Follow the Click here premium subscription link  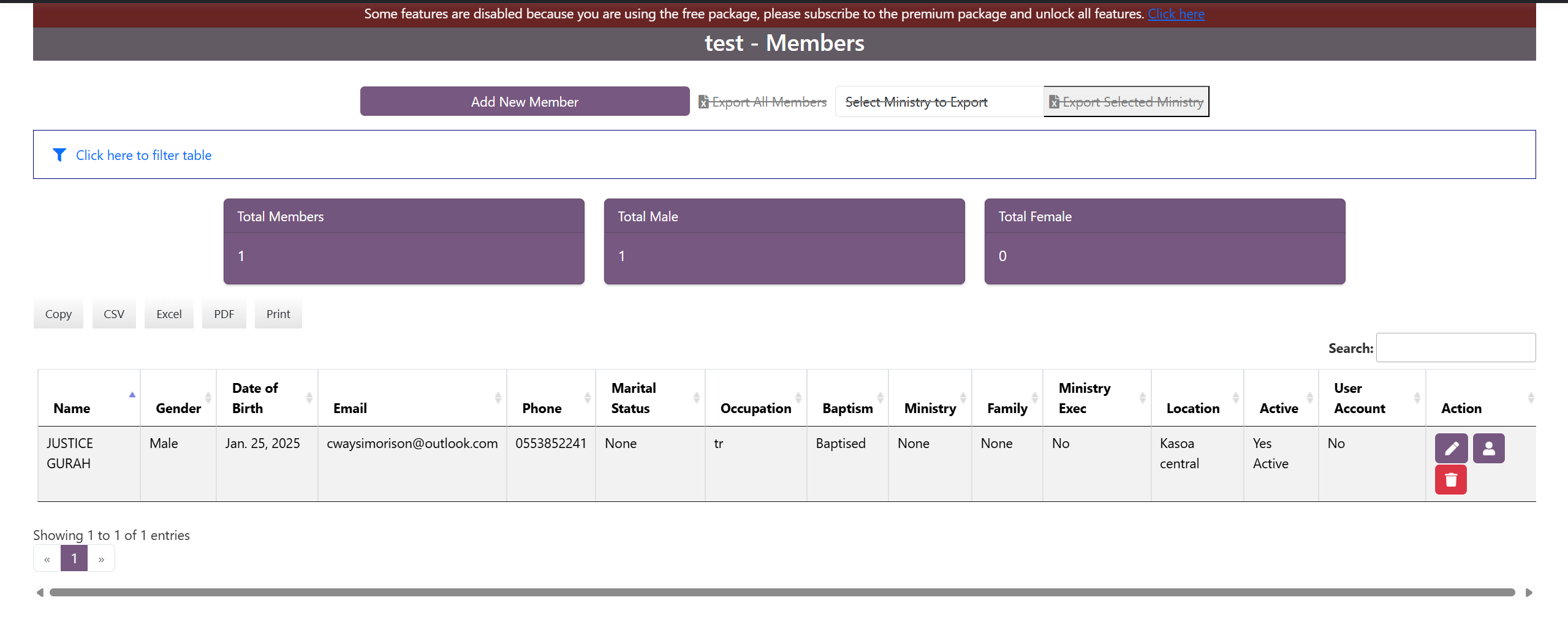pyautogui.click(x=1175, y=14)
